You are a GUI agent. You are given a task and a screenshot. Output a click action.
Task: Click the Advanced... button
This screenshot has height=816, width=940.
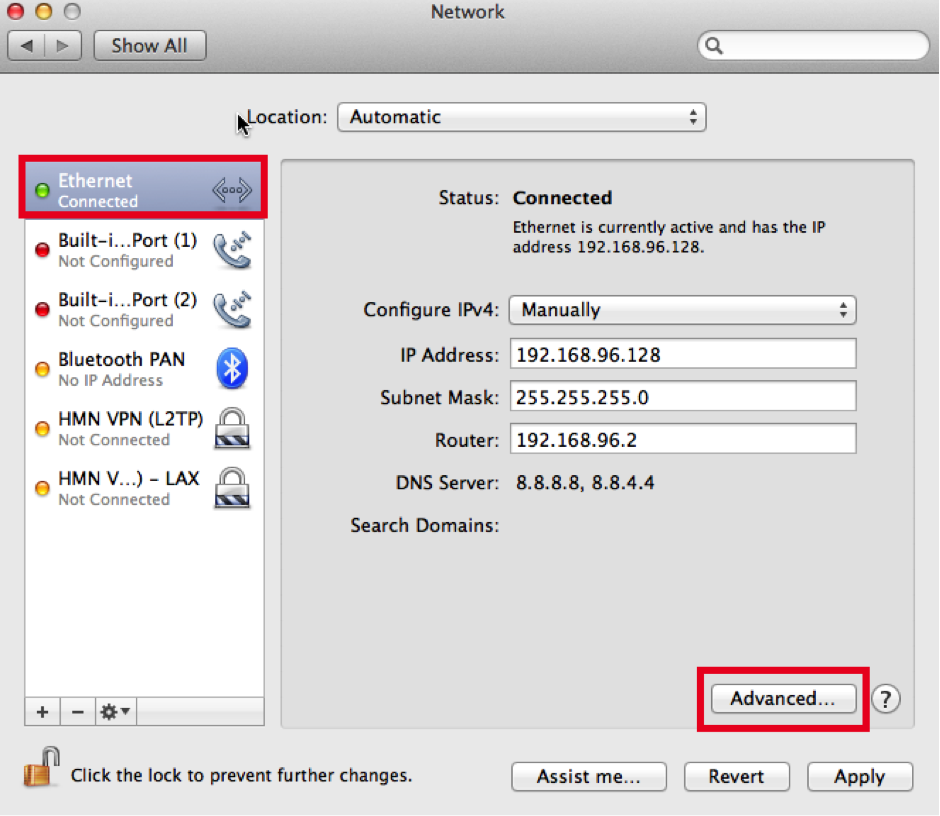click(784, 698)
